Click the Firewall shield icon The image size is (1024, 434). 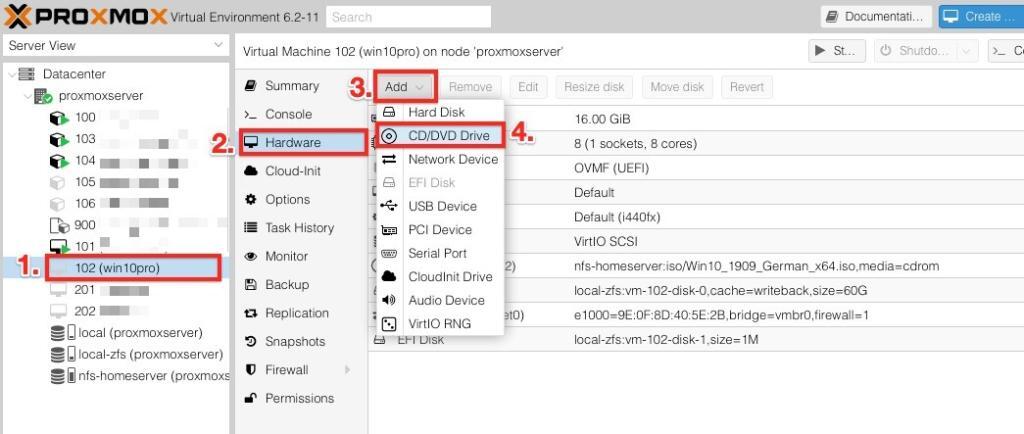tap(250, 370)
